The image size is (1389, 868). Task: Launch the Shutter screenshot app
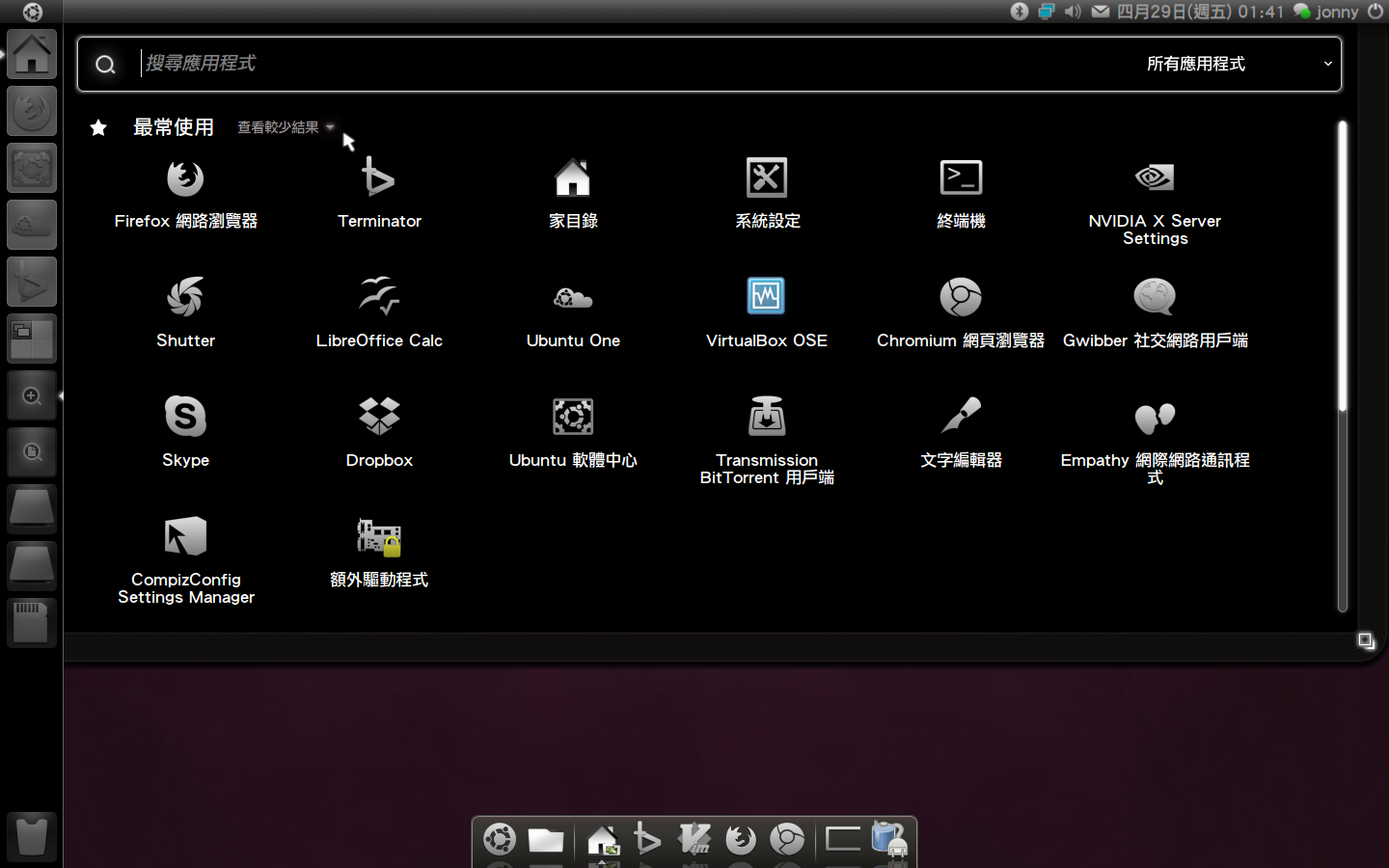185,314
